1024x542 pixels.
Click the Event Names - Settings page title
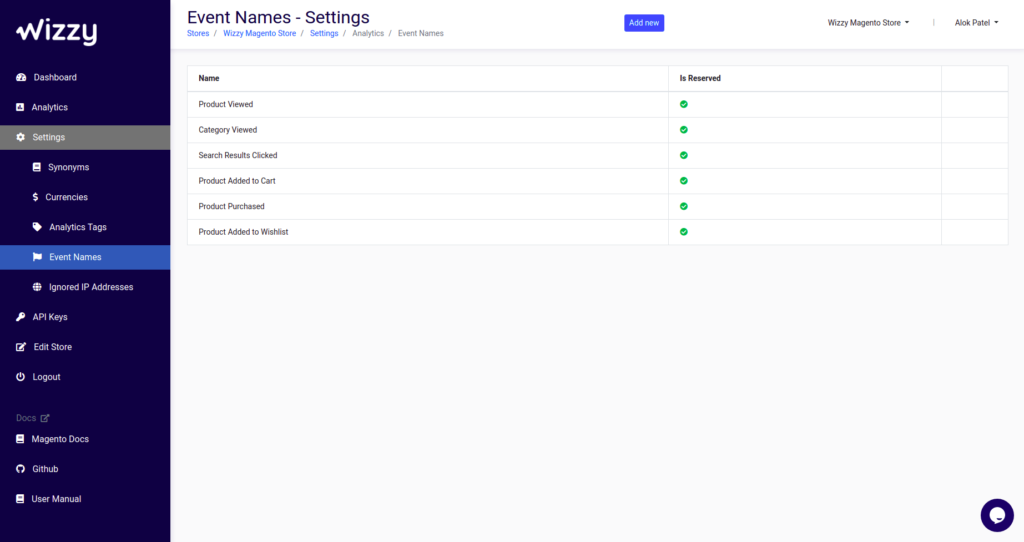(278, 17)
